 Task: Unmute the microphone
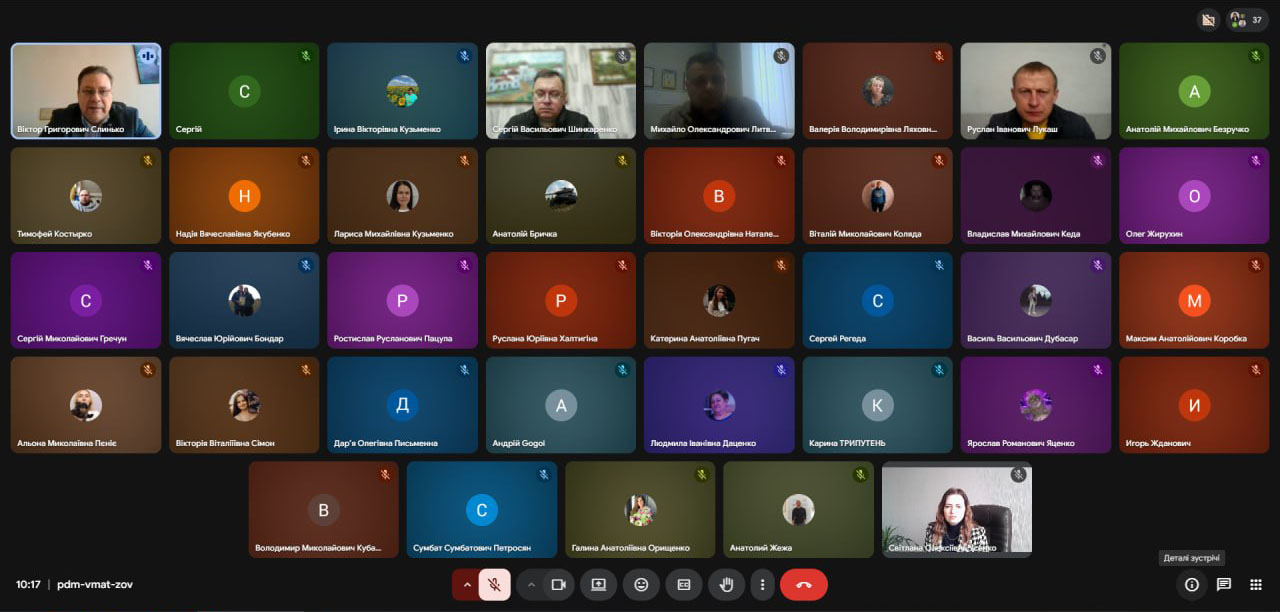pyautogui.click(x=494, y=585)
